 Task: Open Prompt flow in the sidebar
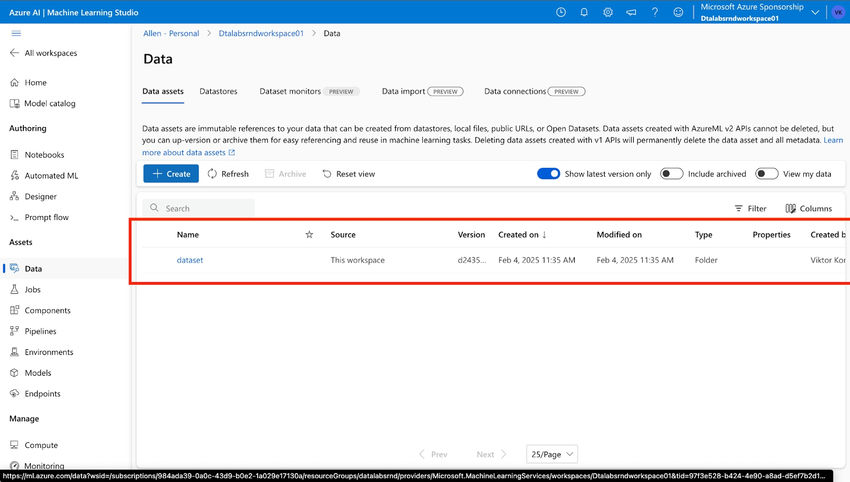pos(39,217)
